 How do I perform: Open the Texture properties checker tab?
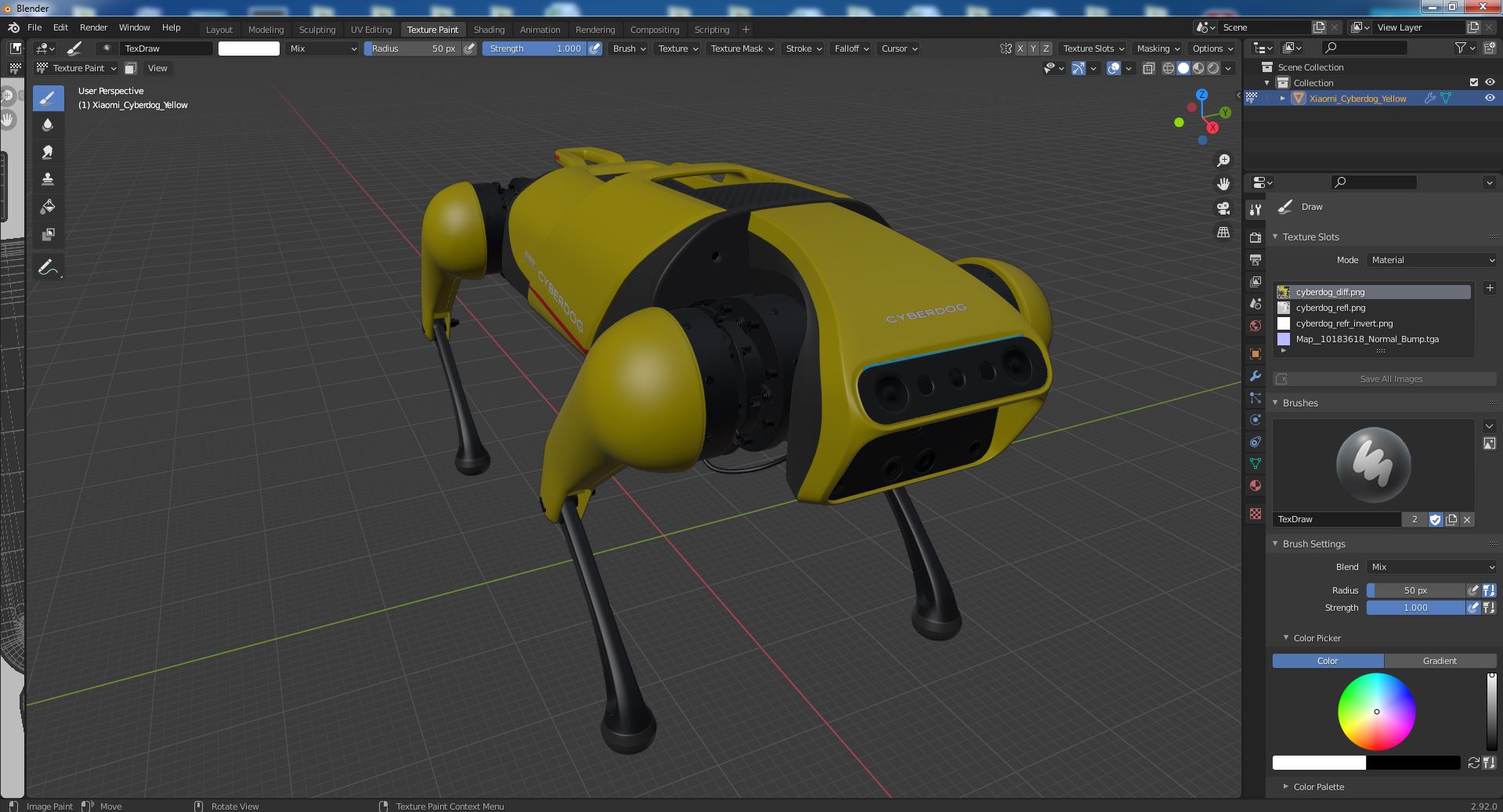tap(1256, 514)
